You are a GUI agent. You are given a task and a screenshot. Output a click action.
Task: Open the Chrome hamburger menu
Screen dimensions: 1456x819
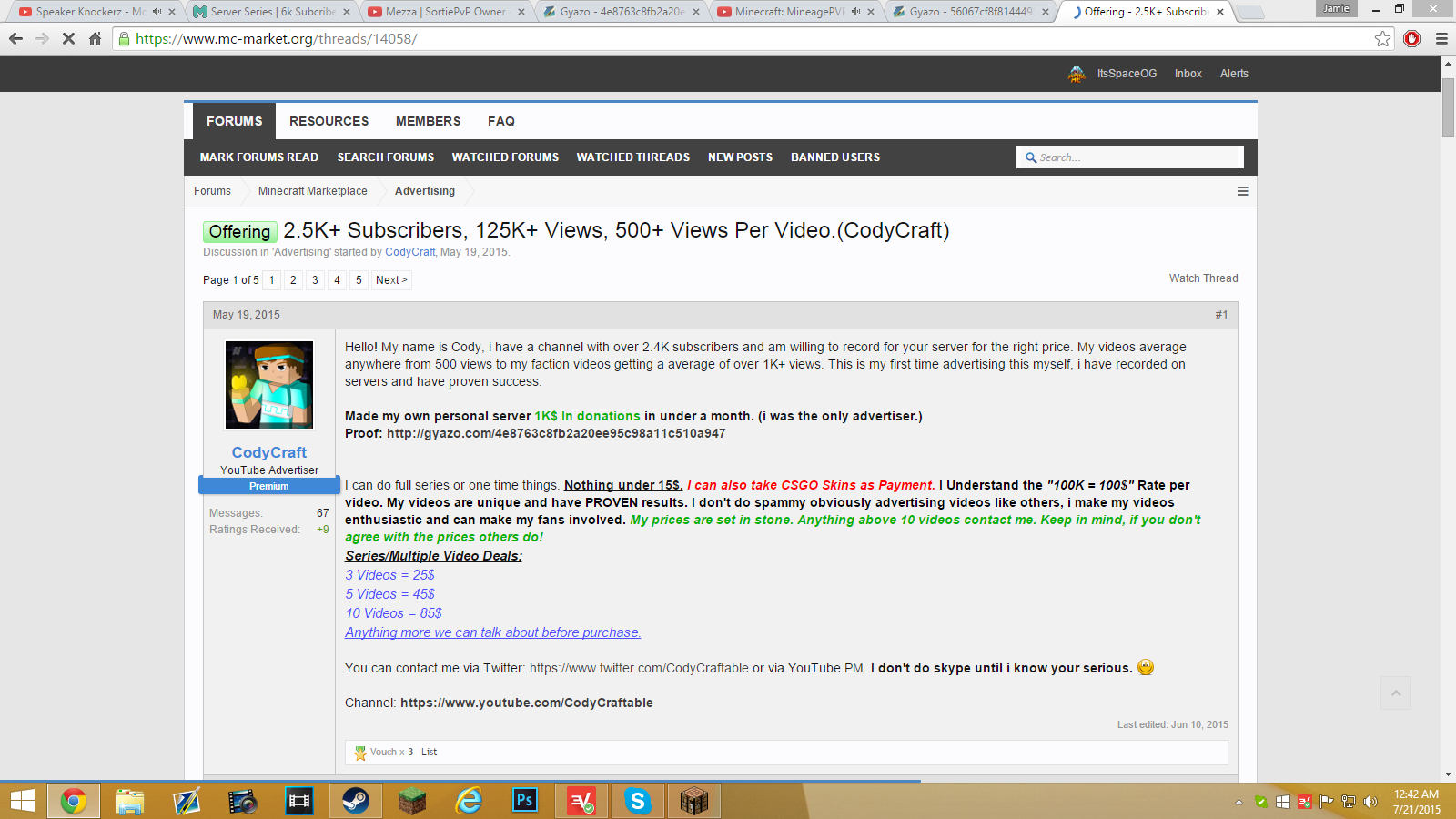(x=1441, y=39)
